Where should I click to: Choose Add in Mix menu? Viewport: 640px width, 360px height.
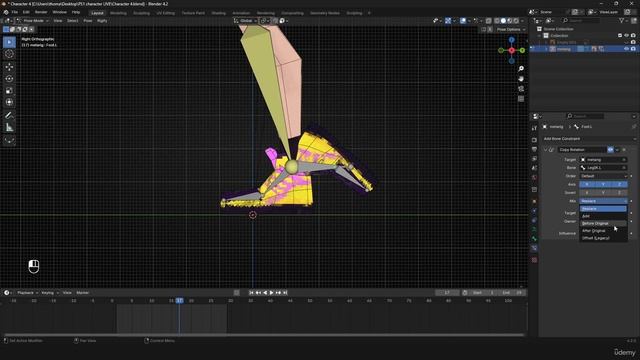click(x=603, y=216)
